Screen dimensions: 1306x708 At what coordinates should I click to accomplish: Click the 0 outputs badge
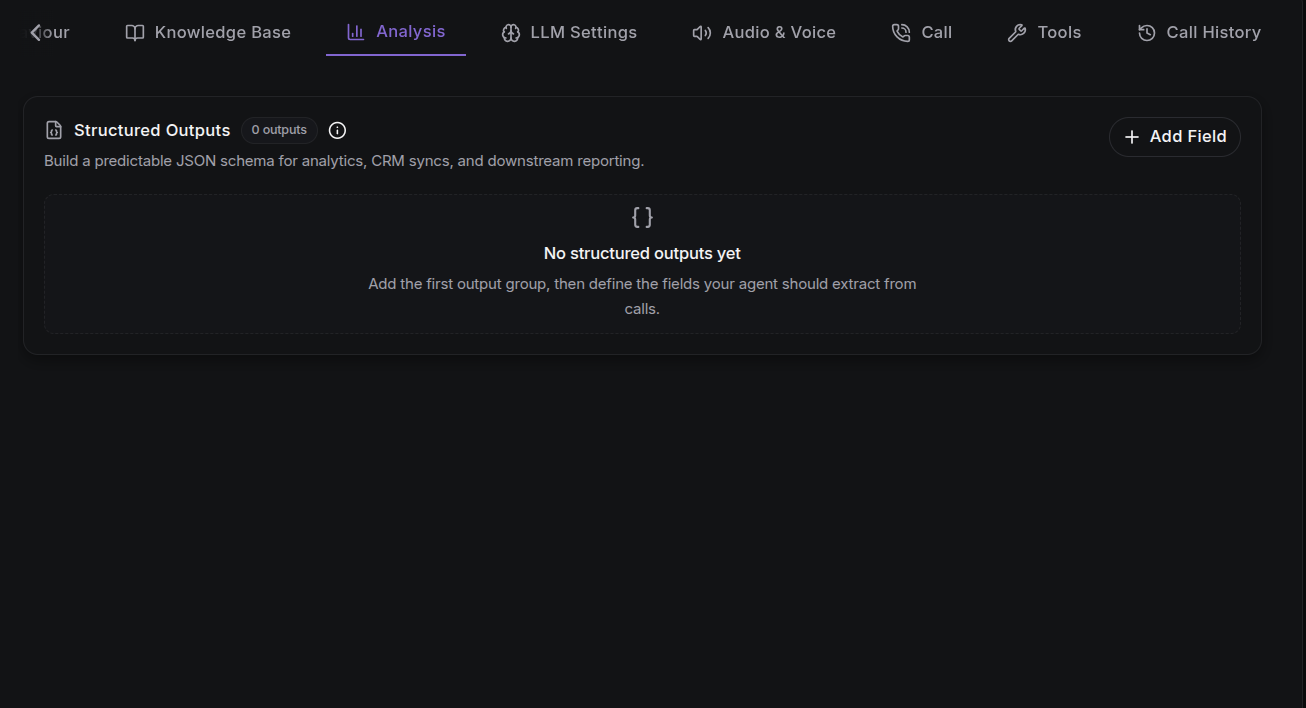point(279,130)
